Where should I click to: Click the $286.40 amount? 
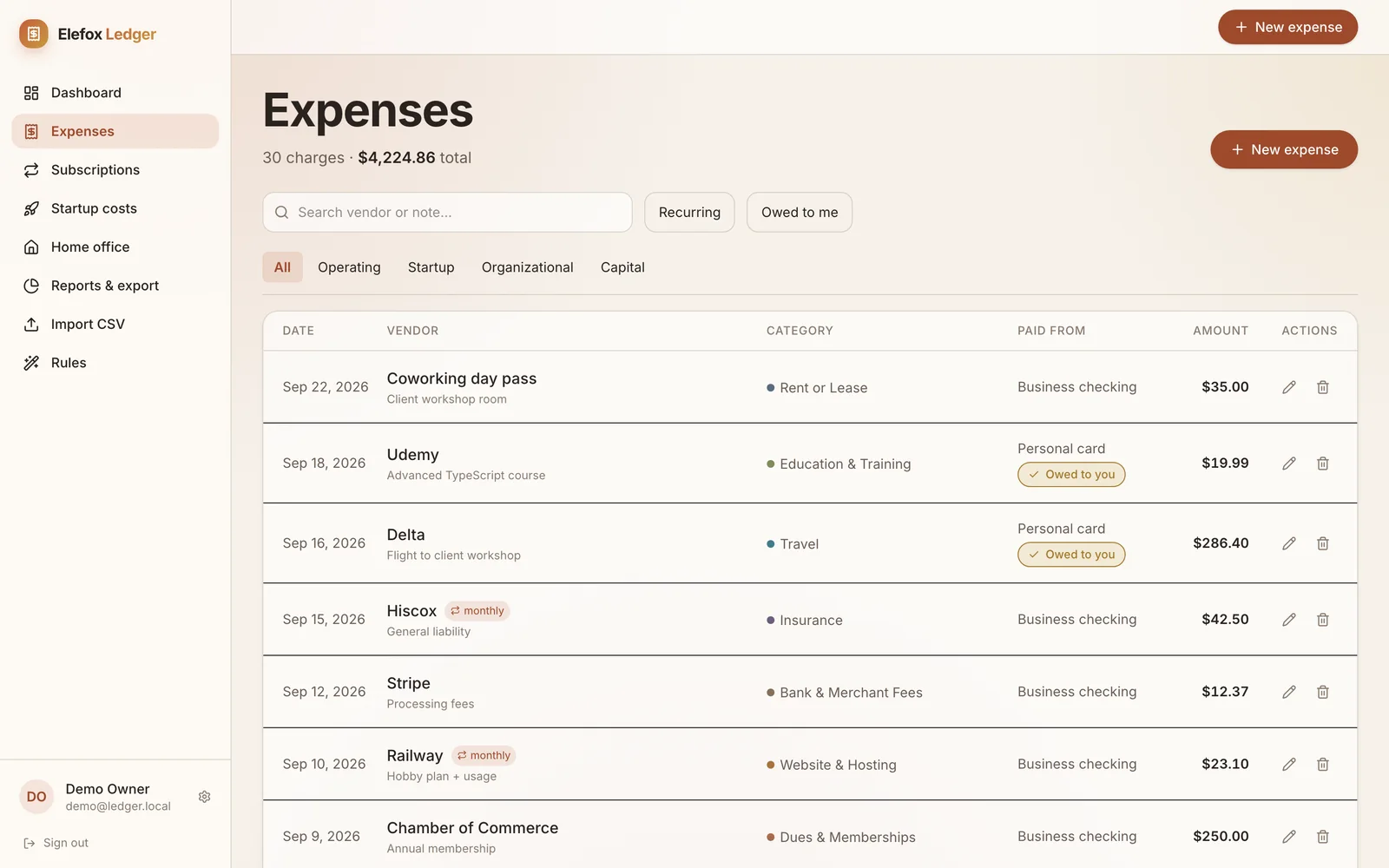point(1221,543)
